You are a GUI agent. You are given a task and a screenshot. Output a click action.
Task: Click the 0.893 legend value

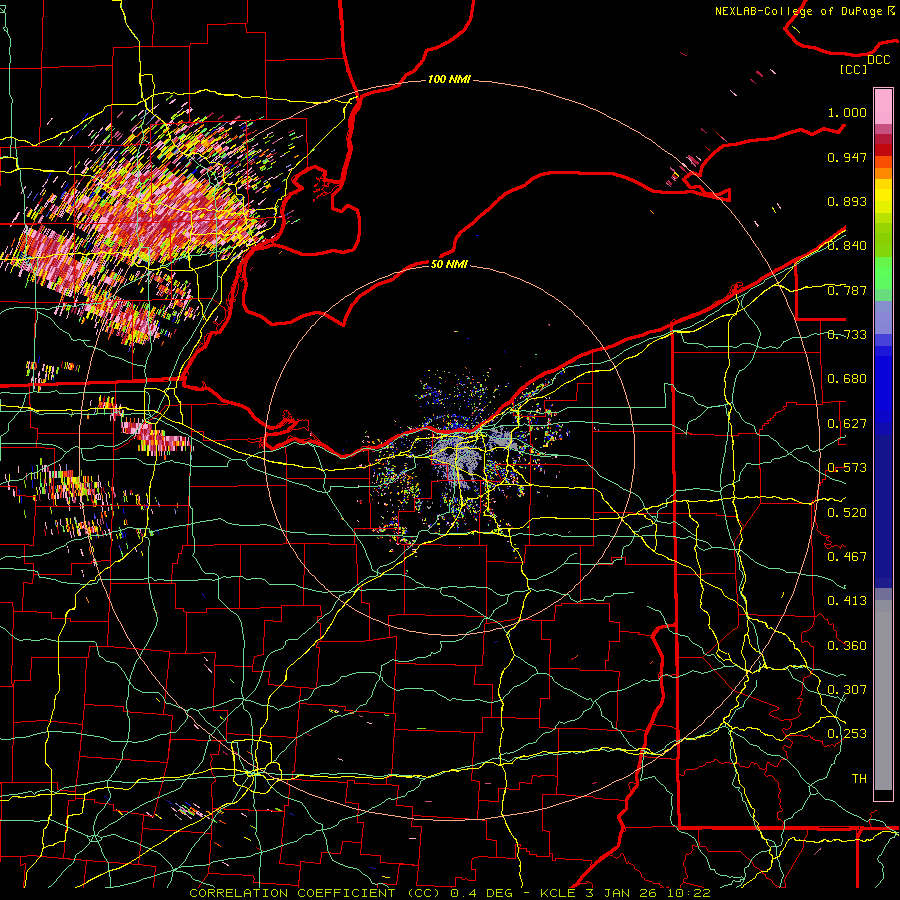[847, 201]
